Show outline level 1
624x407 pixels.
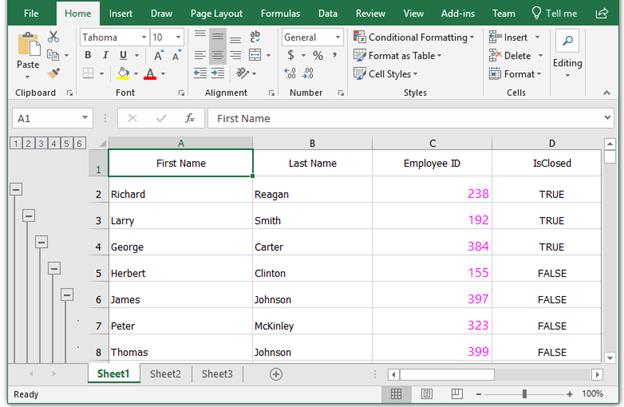point(16,143)
